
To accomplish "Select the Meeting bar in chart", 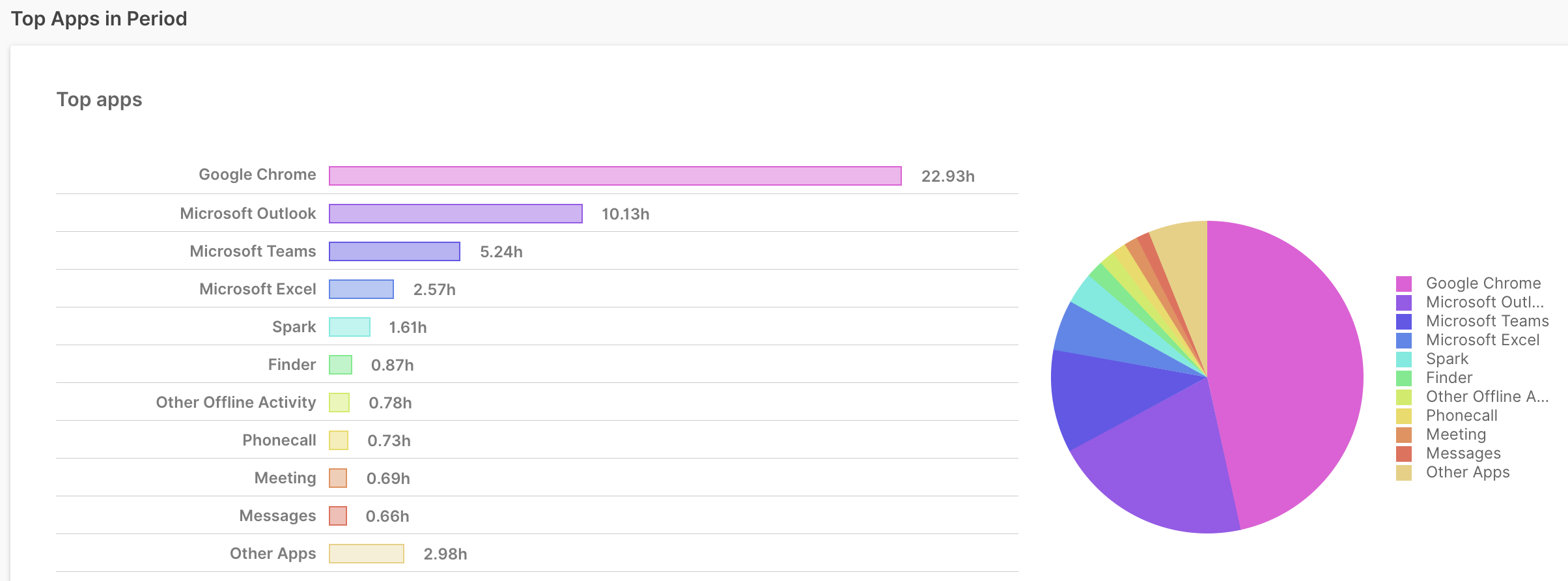I will (338, 478).
